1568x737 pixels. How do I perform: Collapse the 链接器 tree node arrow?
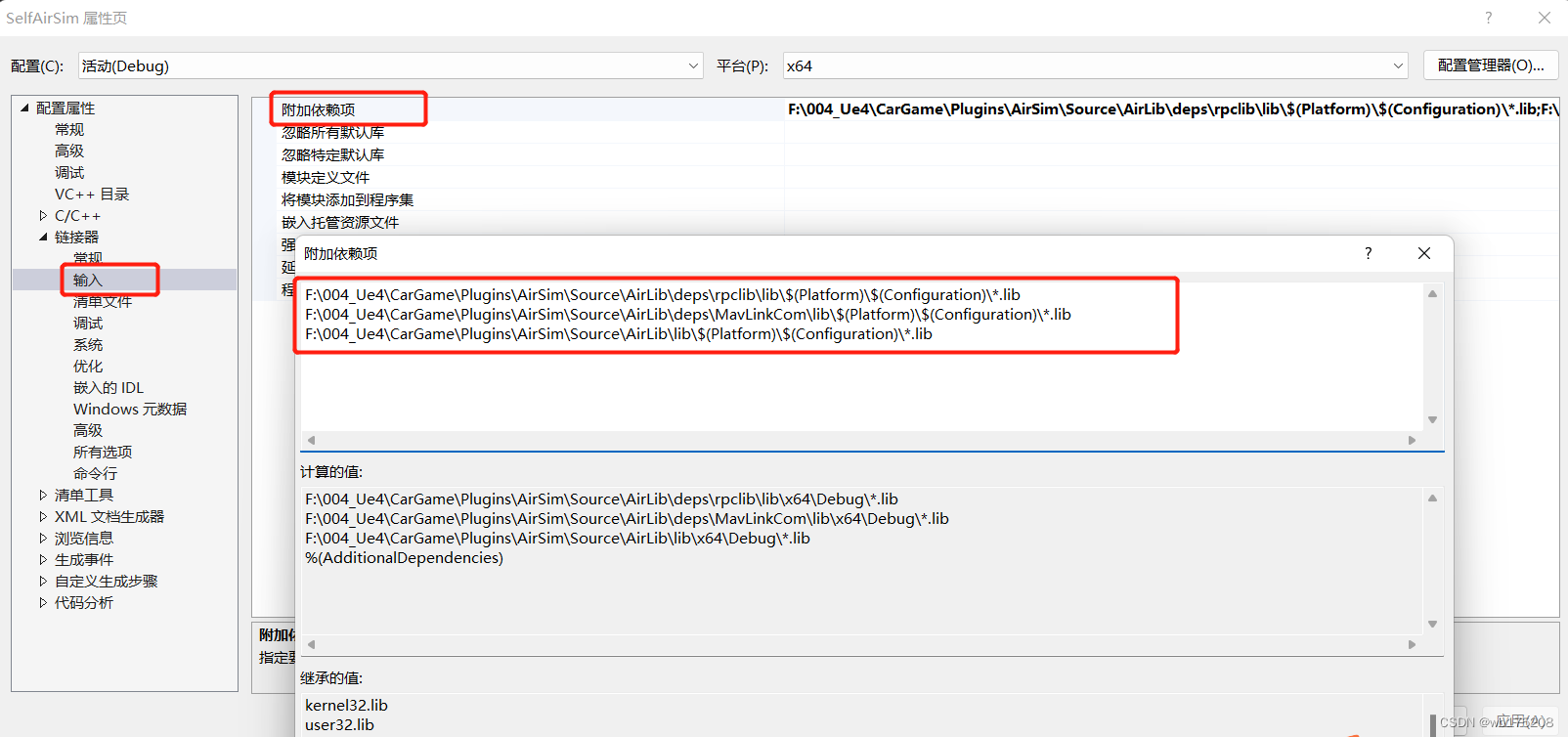pos(43,237)
